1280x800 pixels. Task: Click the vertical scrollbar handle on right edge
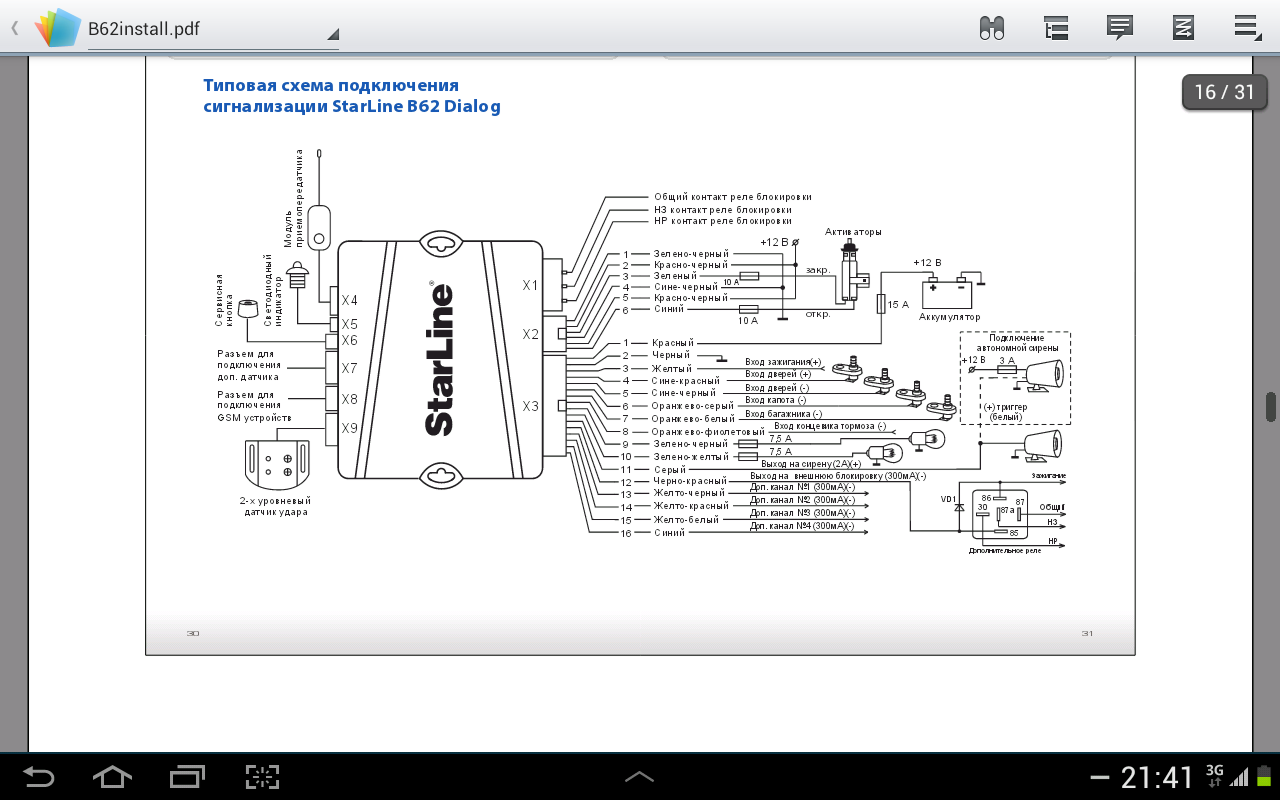pos(1271,407)
